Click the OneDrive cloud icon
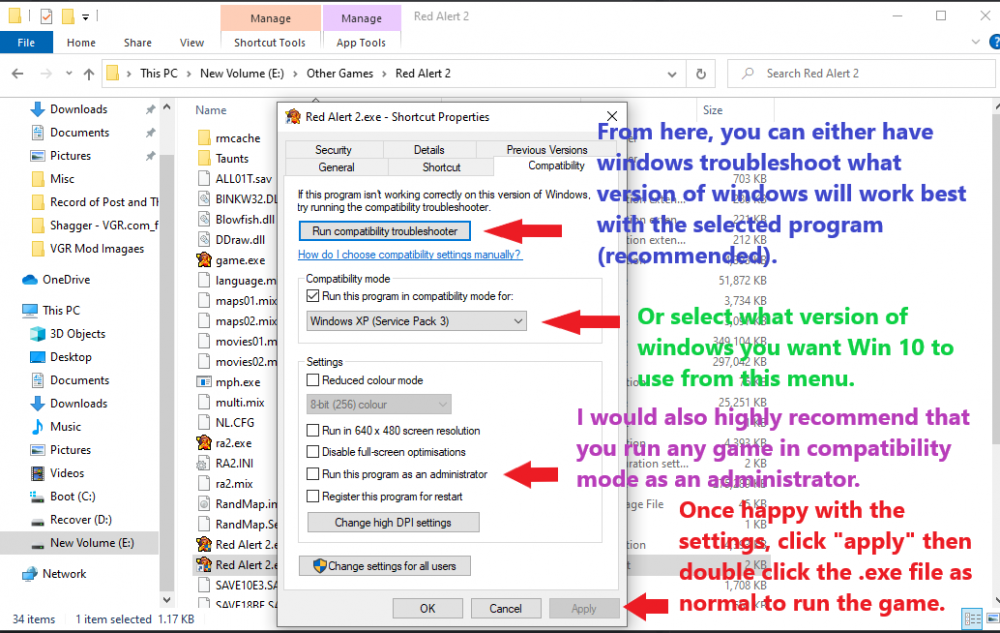The image size is (1000, 633). point(30,280)
